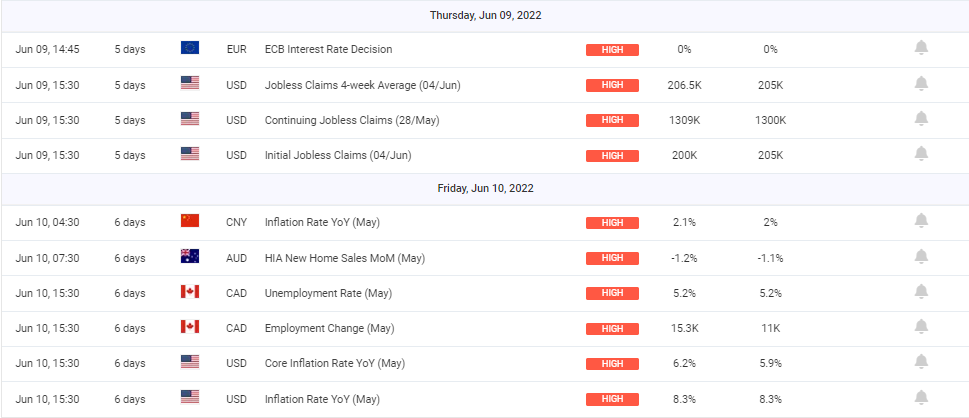Viewport: 969px width, 418px height.
Task: Click the Thursday, Jun 09, 2022 date header
Action: click(486, 15)
